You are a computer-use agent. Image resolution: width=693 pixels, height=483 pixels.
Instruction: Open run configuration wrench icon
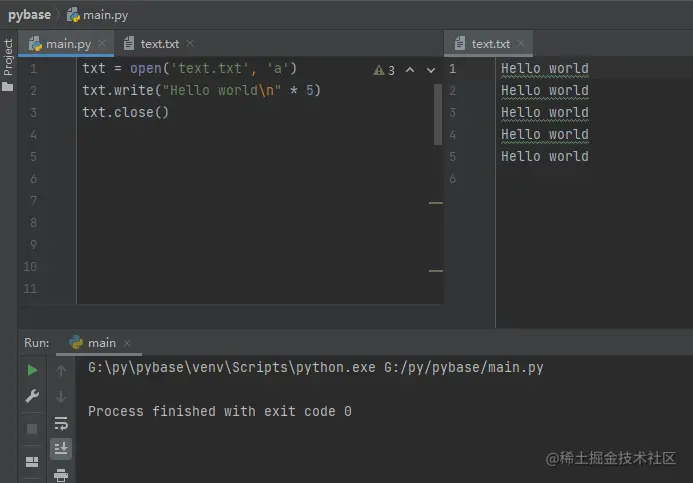tap(32, 396)
